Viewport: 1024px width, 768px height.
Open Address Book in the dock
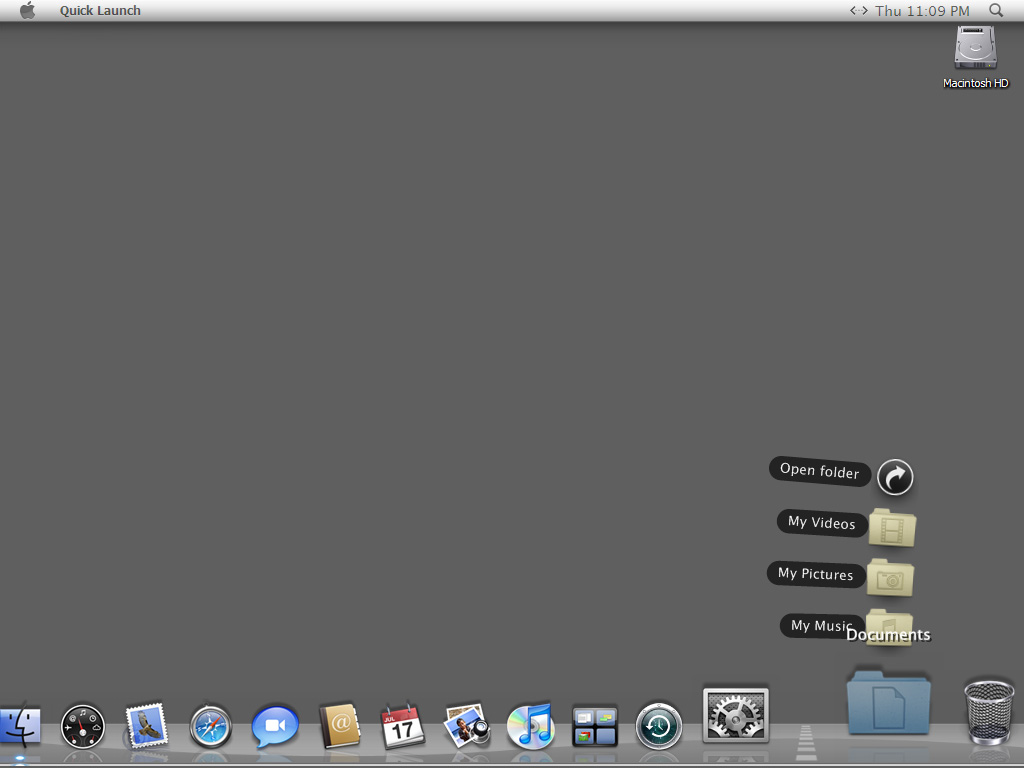(339, 726)
